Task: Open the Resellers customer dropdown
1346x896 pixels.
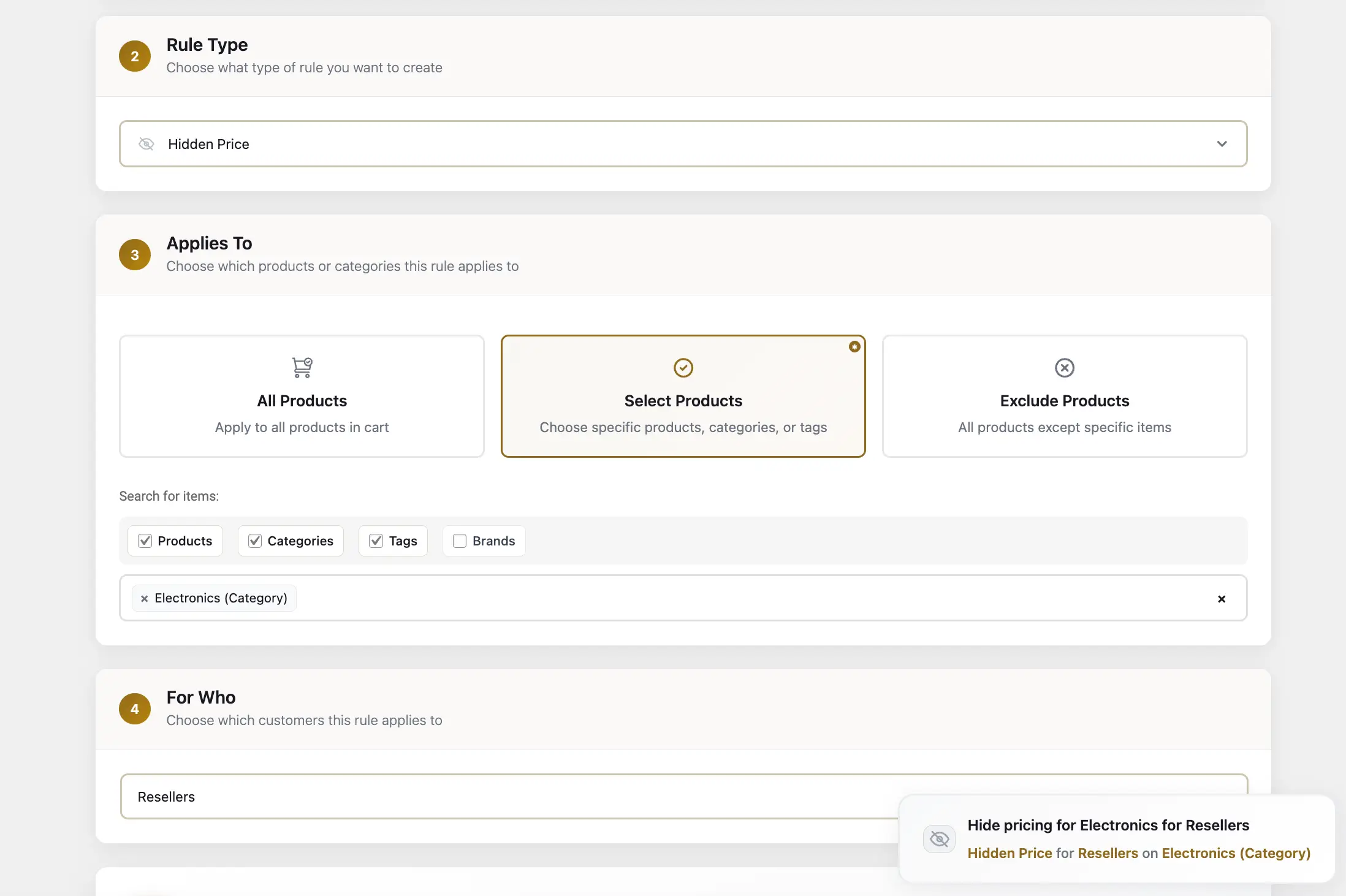Action: (490, 797)
